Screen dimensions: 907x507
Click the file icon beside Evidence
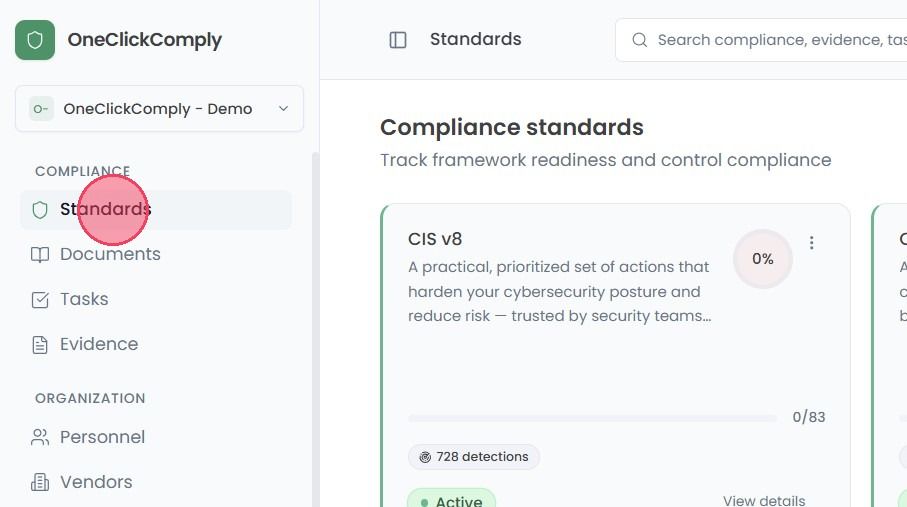pos(40,345)
